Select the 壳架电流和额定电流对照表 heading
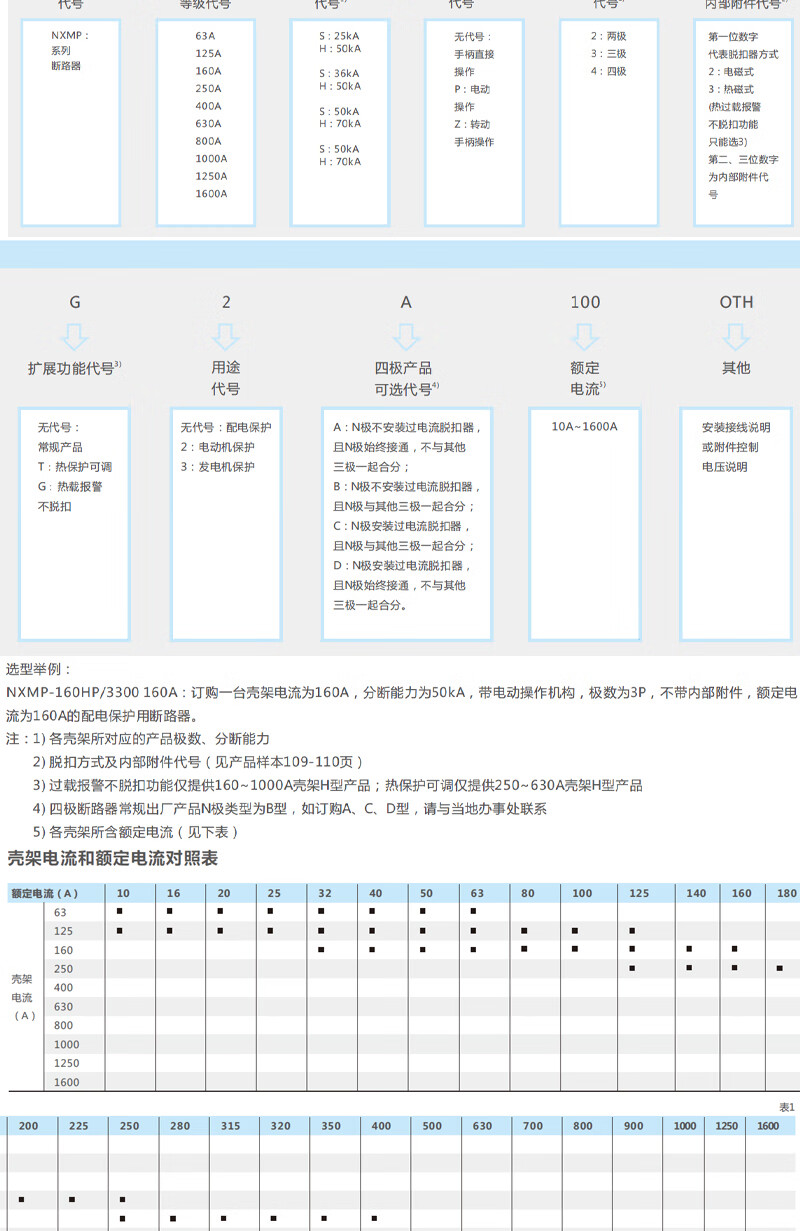Screen dimensions: 800x1231 tap(112, 858)
